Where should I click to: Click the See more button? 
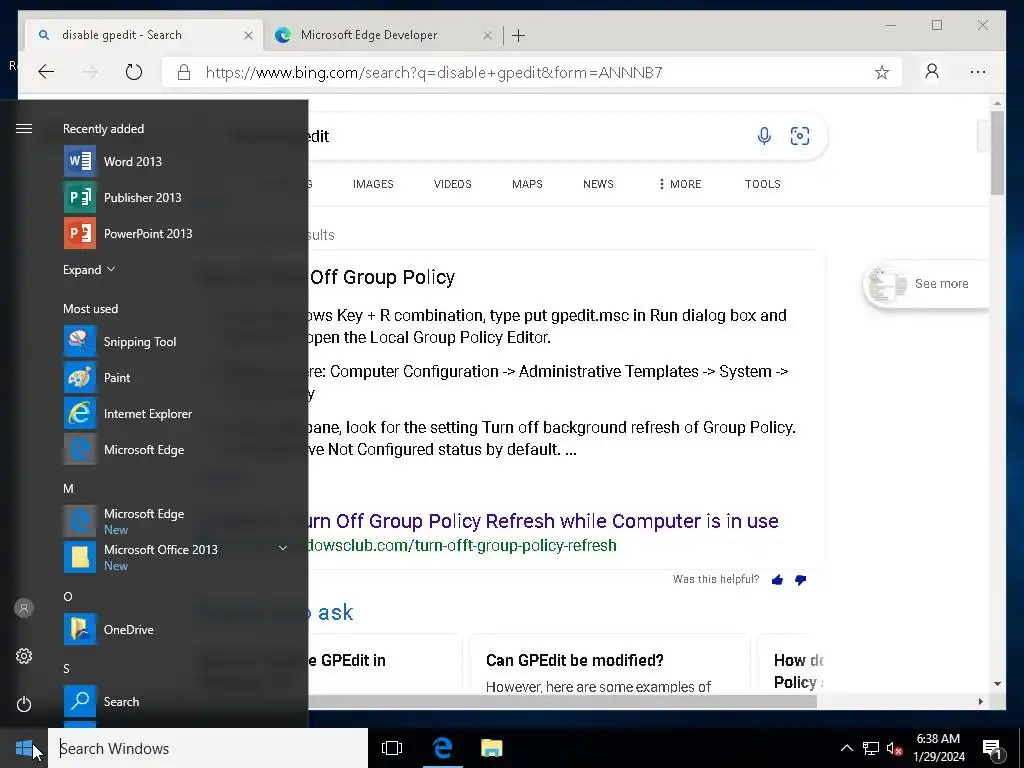coord(926,283)
